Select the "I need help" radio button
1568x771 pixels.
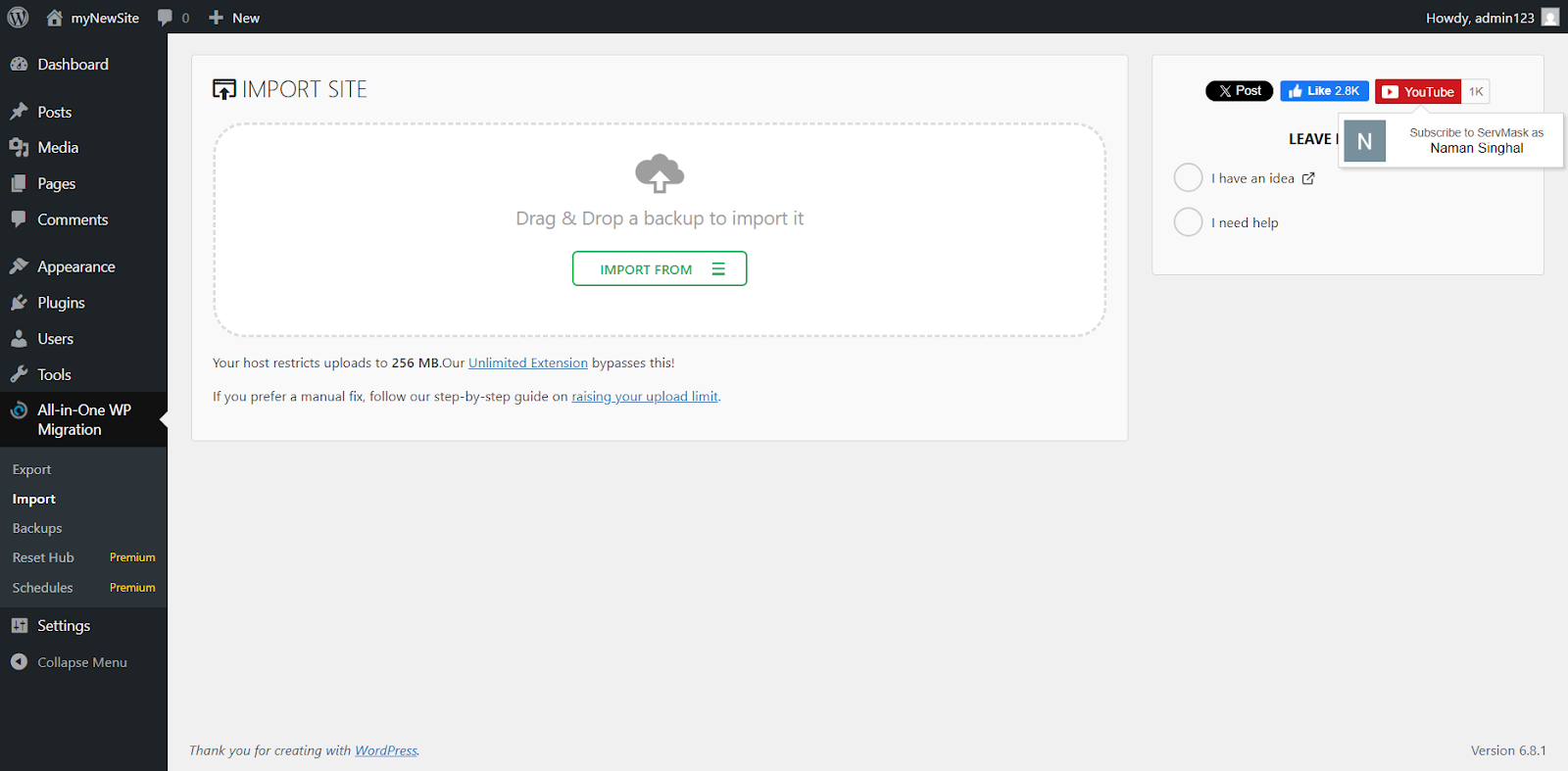[x=1188, y=222]
